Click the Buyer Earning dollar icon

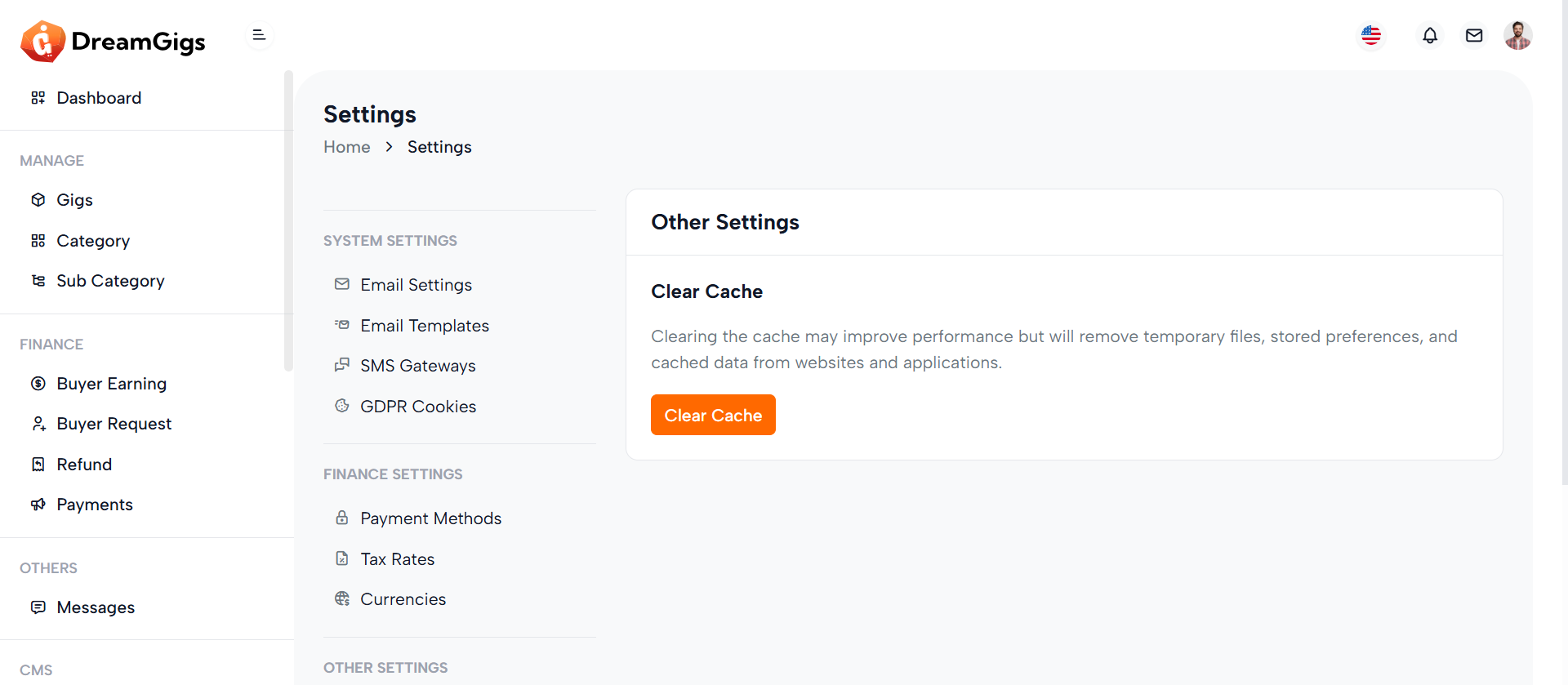38,384
